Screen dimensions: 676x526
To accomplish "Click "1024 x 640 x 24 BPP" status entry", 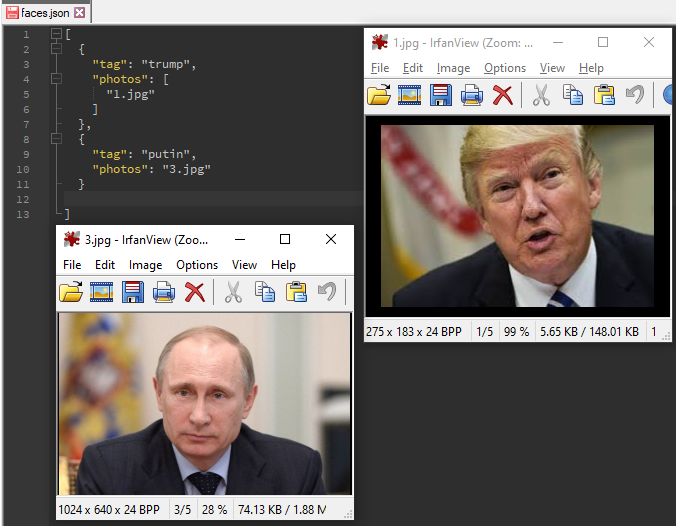I will (109, 510).
